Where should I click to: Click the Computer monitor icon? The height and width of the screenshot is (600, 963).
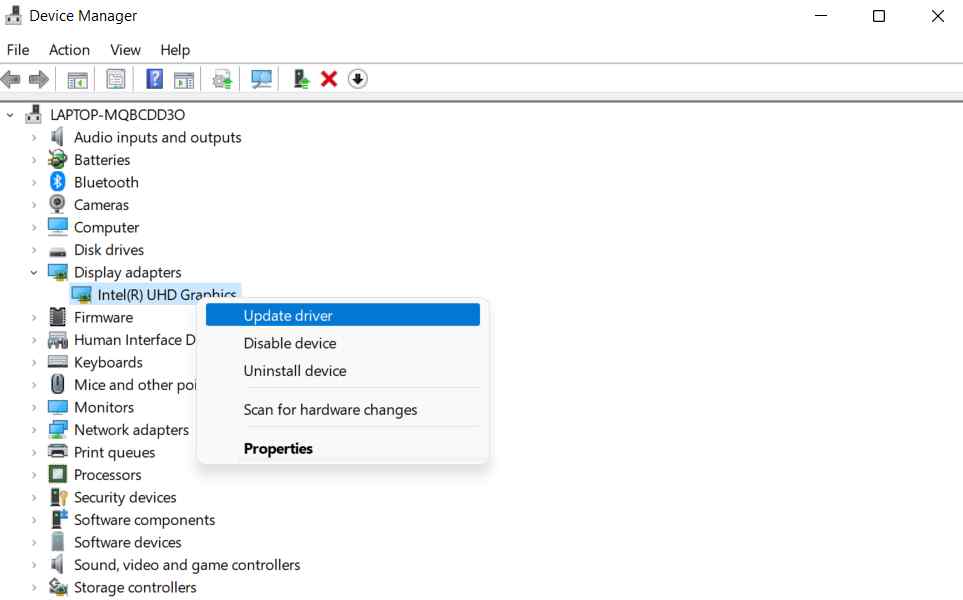pos(58,227)
